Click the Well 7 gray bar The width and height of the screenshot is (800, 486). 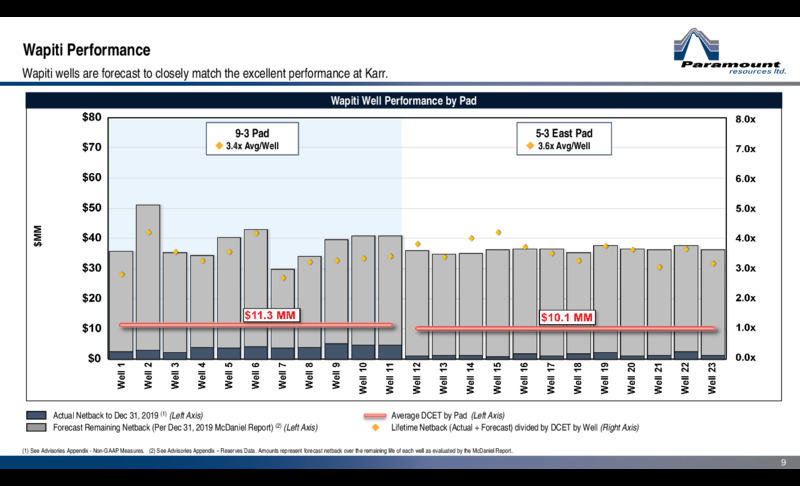283,309
